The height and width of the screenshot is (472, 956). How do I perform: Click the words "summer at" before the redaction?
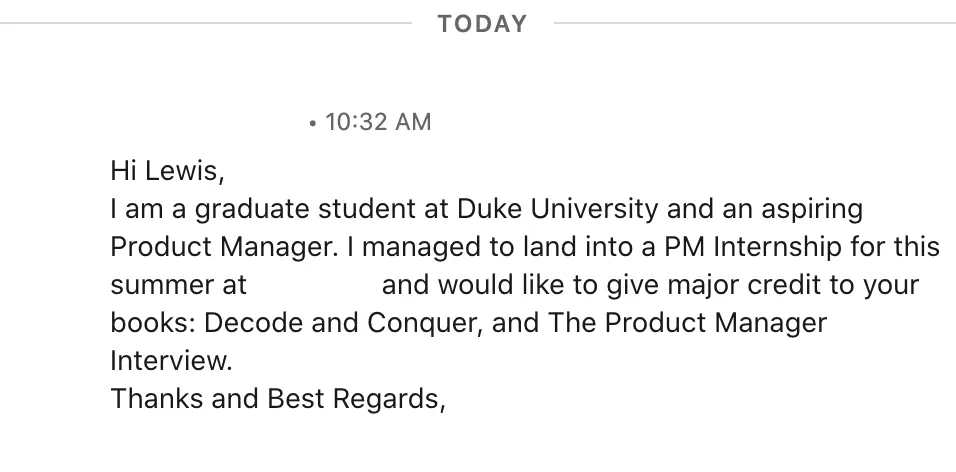[177, 285]
